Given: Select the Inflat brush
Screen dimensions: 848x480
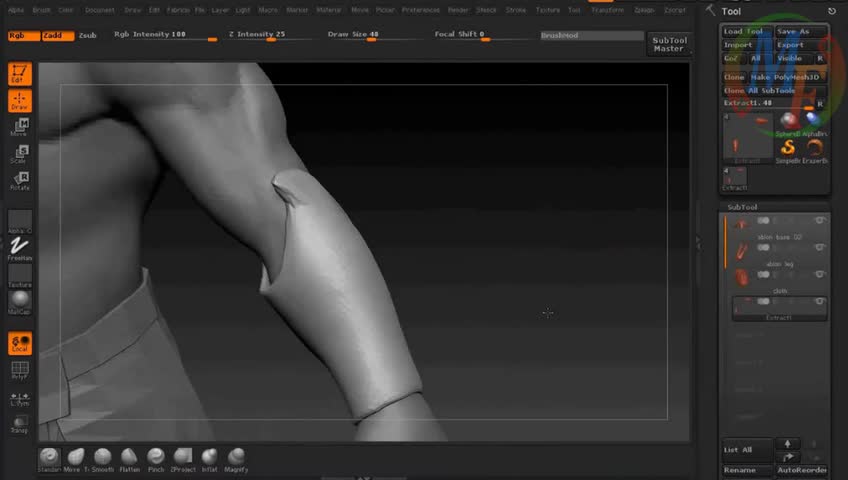Looking at the screenshot, I should click(209, 461).
